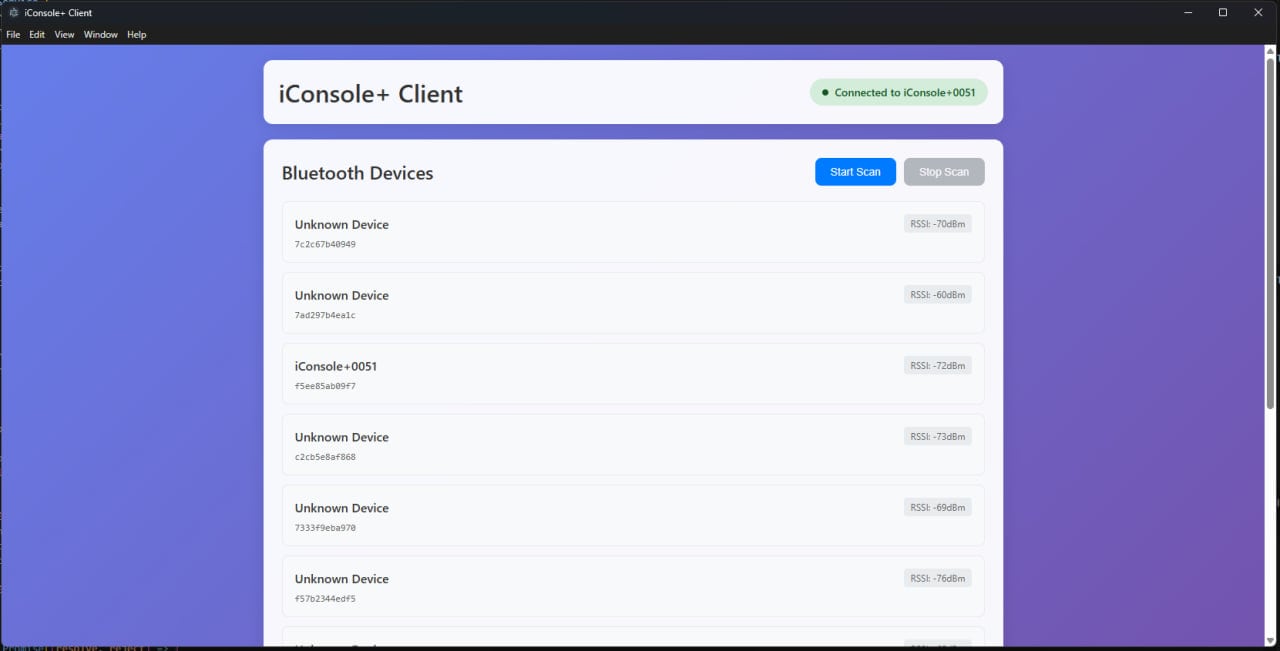Click the RSSI: -73dBm badge
This screenshot has height=651, width=1280.
click(937, 437)
